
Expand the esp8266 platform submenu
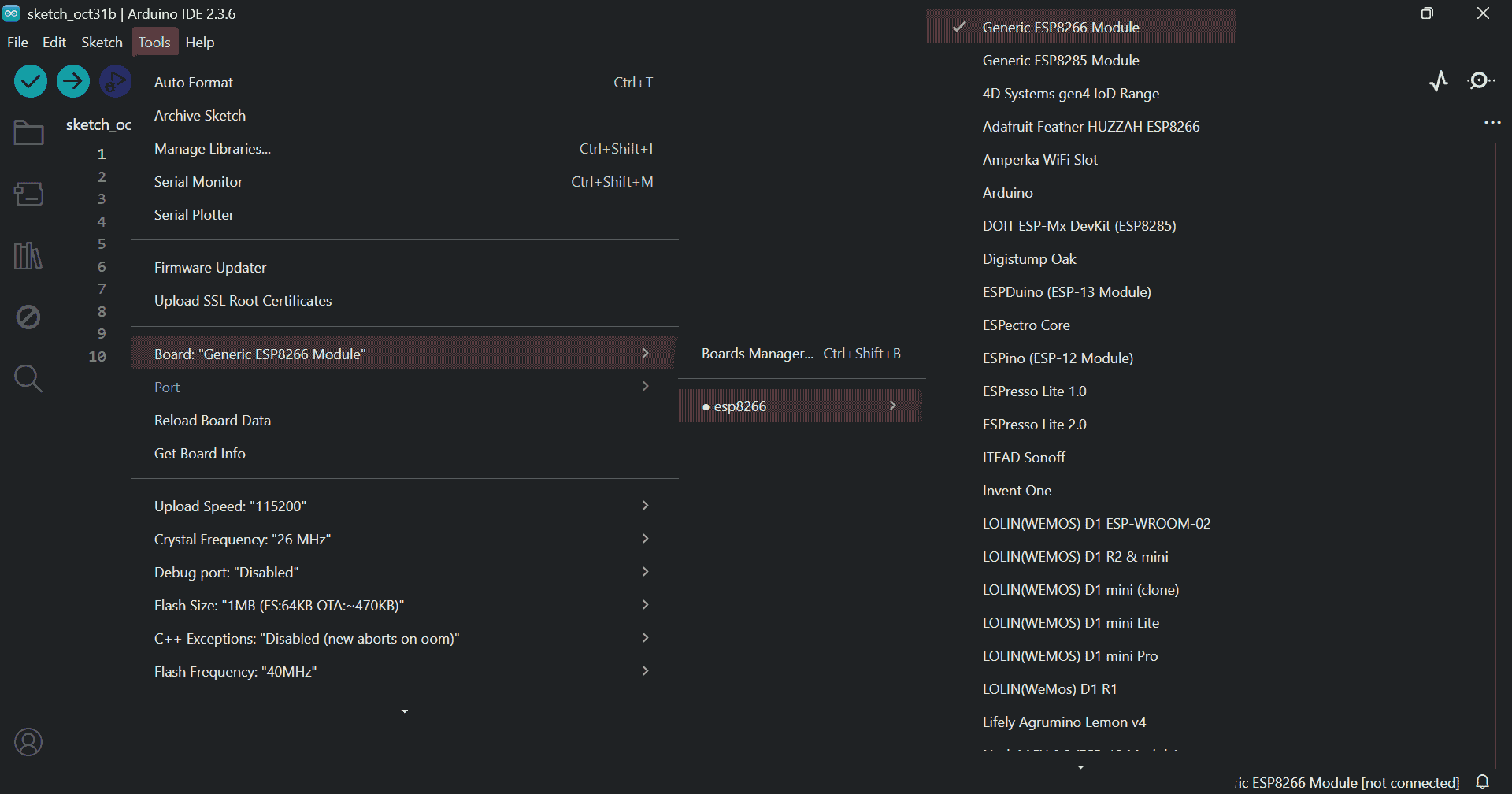pos(799,406)
